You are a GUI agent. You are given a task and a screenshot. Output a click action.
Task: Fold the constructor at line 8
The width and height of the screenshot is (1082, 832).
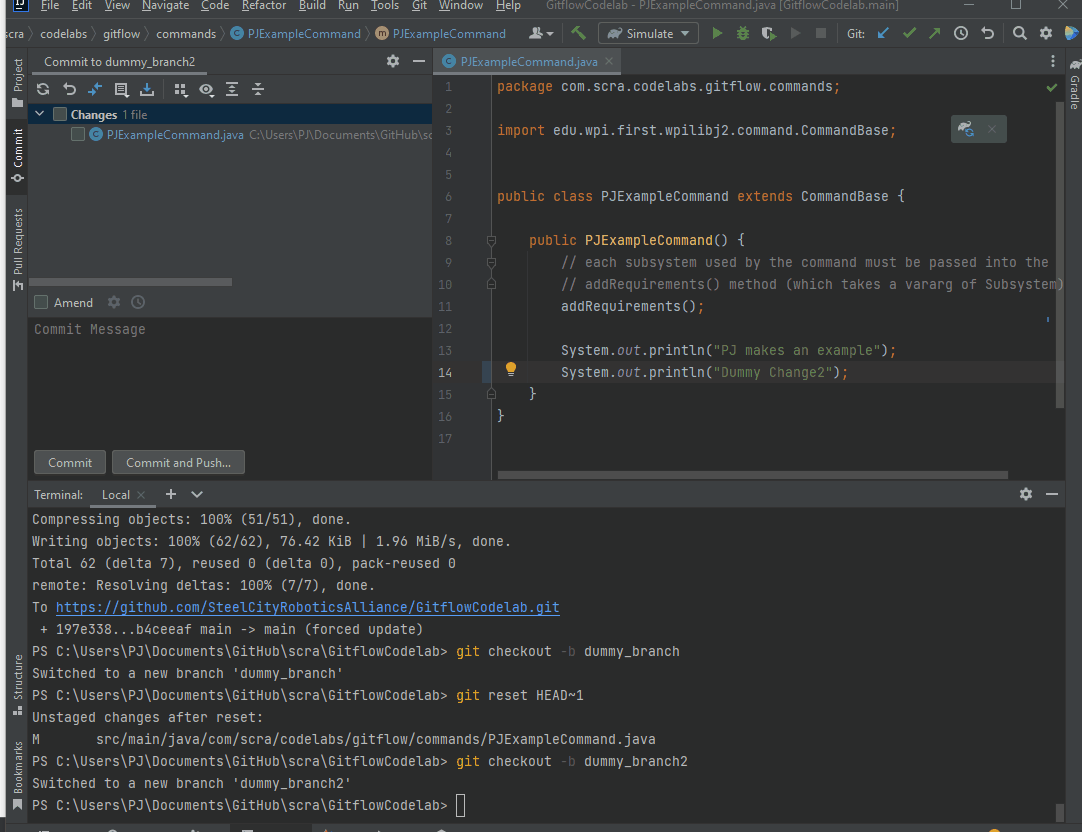tap(491, 240)
